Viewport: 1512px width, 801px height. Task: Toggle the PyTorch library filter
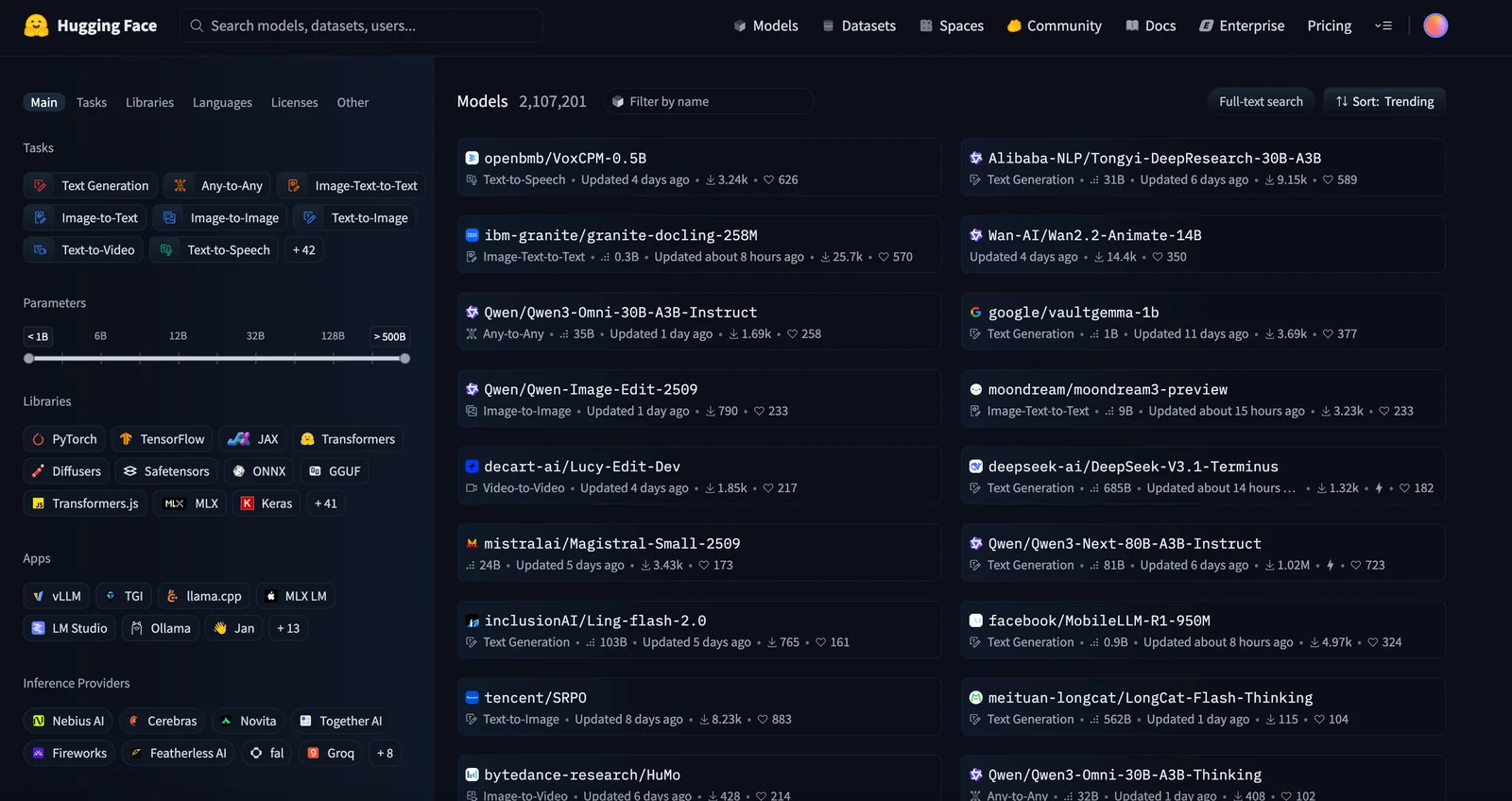[x=64, y=439]
